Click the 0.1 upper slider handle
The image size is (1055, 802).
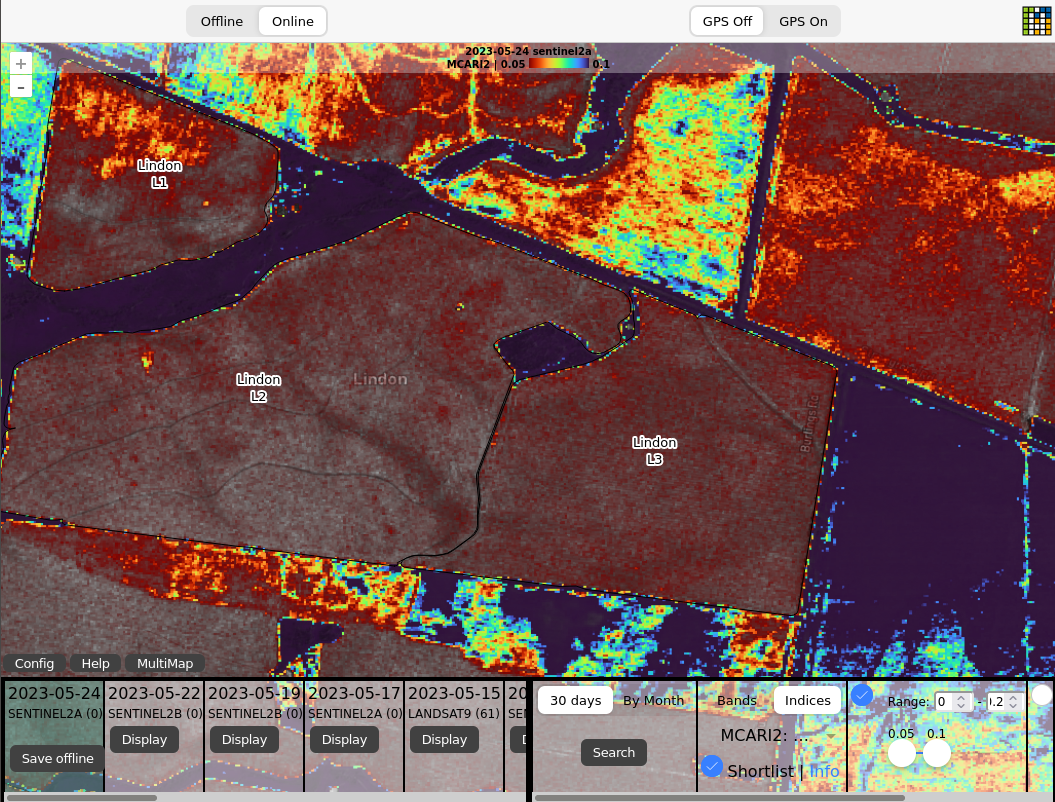click(937, 753)
